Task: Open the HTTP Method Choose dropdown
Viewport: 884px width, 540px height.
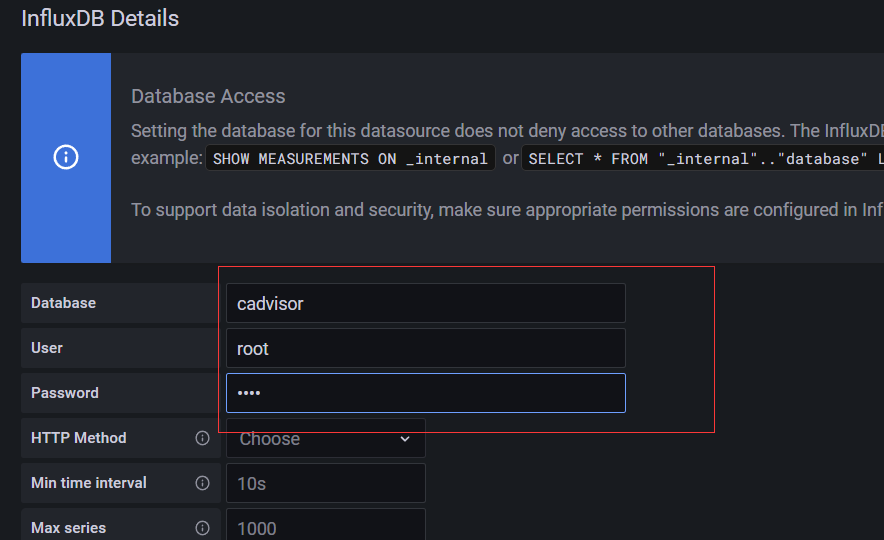Action: [x=326, y=438]
